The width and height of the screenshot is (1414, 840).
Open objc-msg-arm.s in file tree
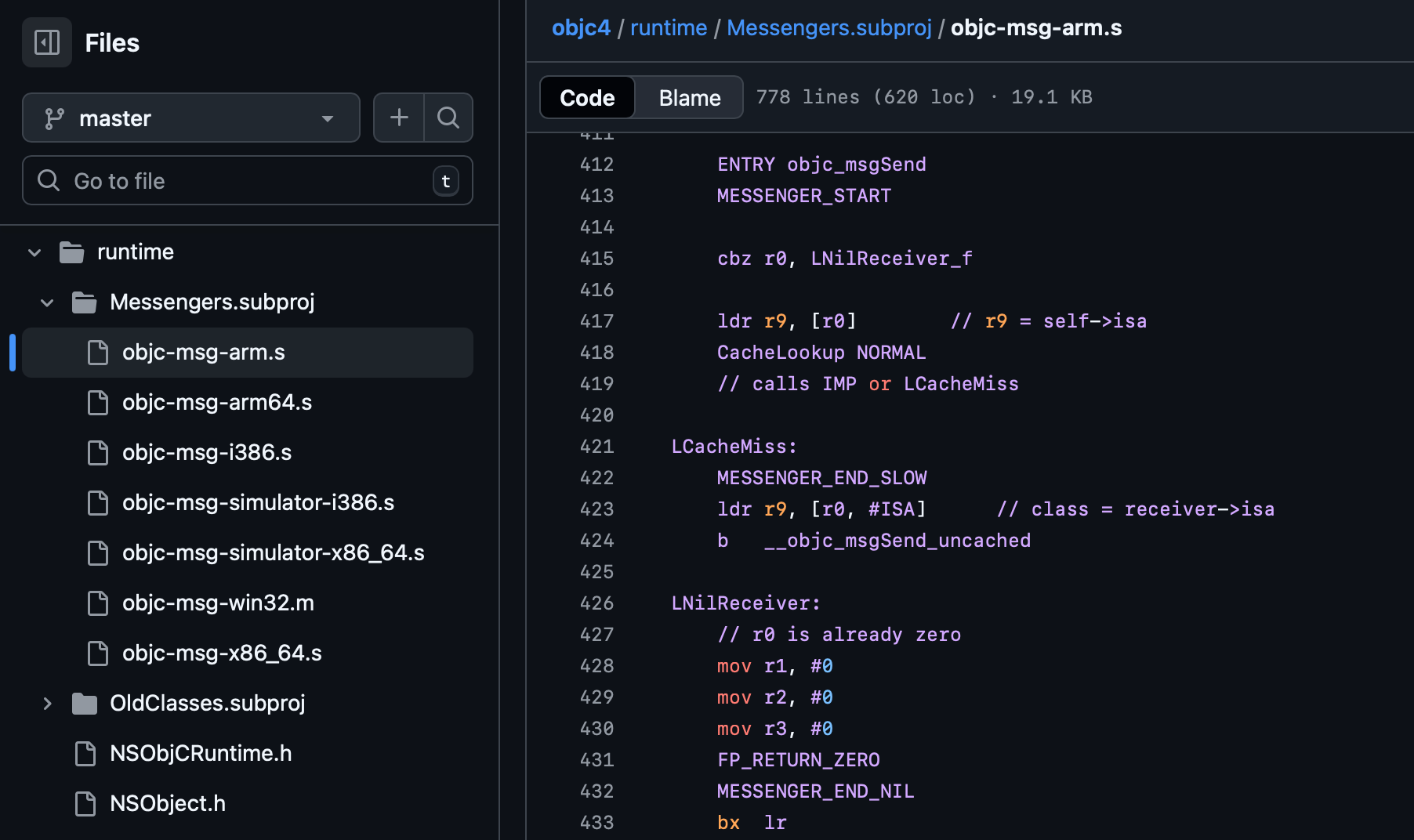[248, 353]
